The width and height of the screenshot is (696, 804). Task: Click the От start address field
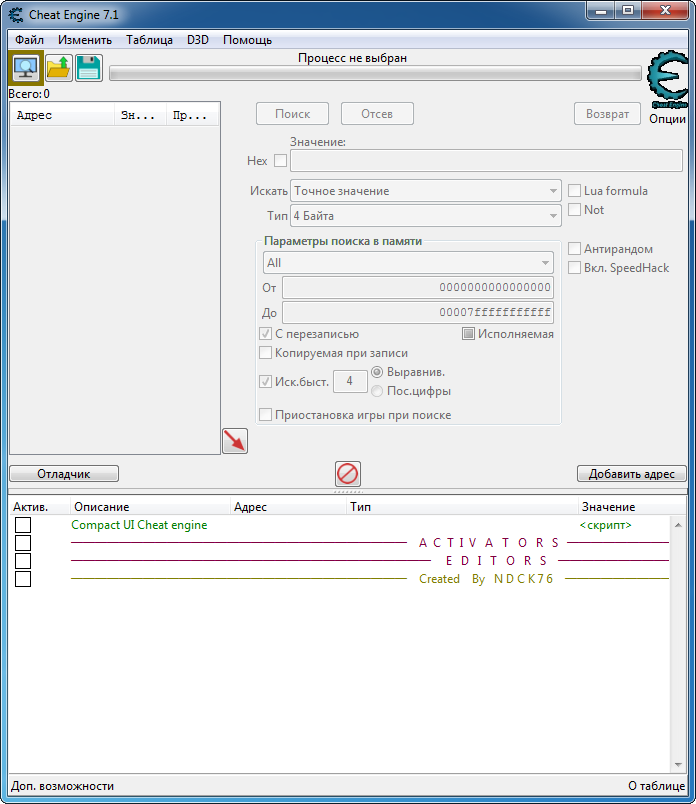tap(417, 287)
